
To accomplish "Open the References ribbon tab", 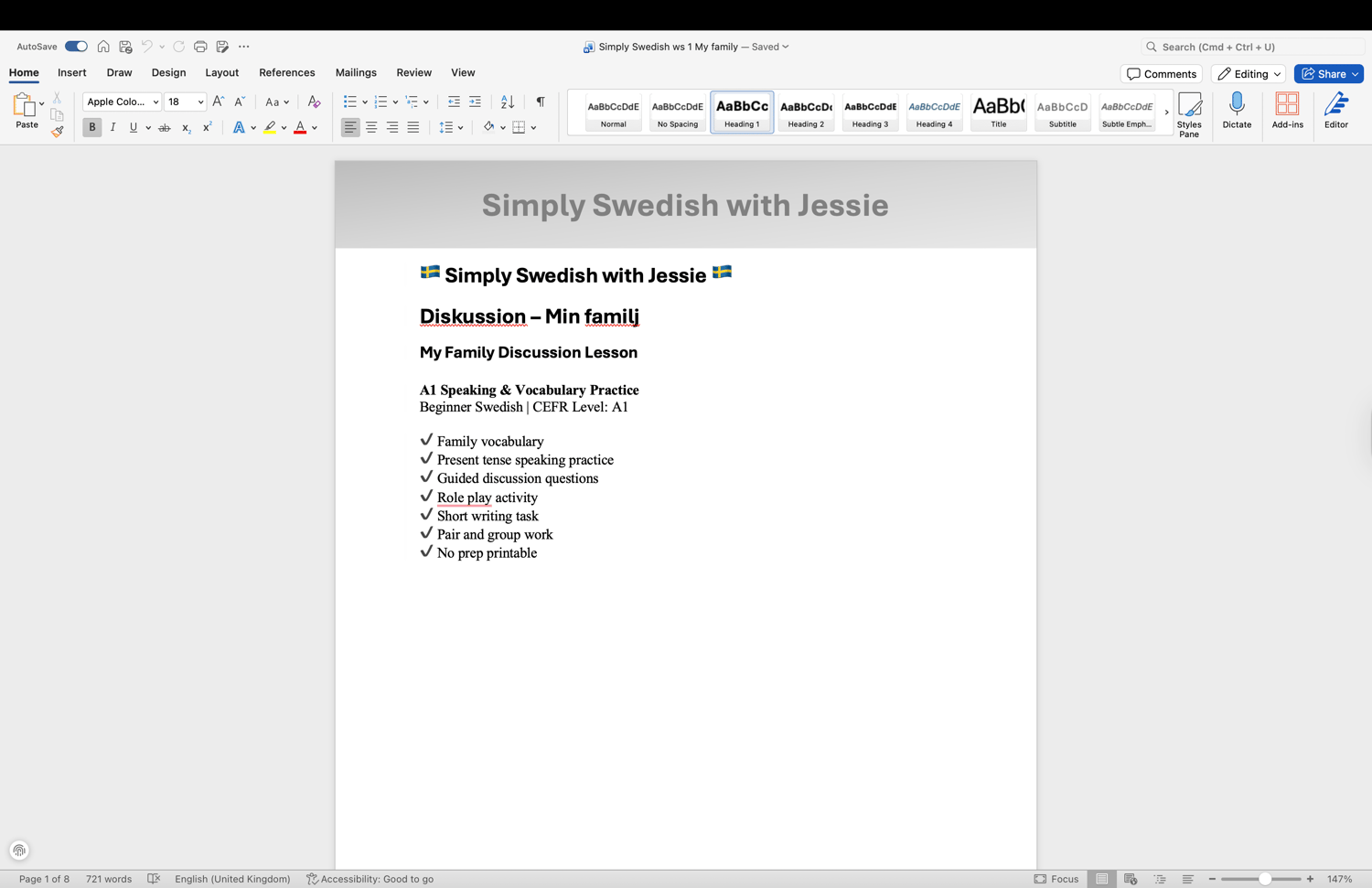I will click(x=286, y=72).
